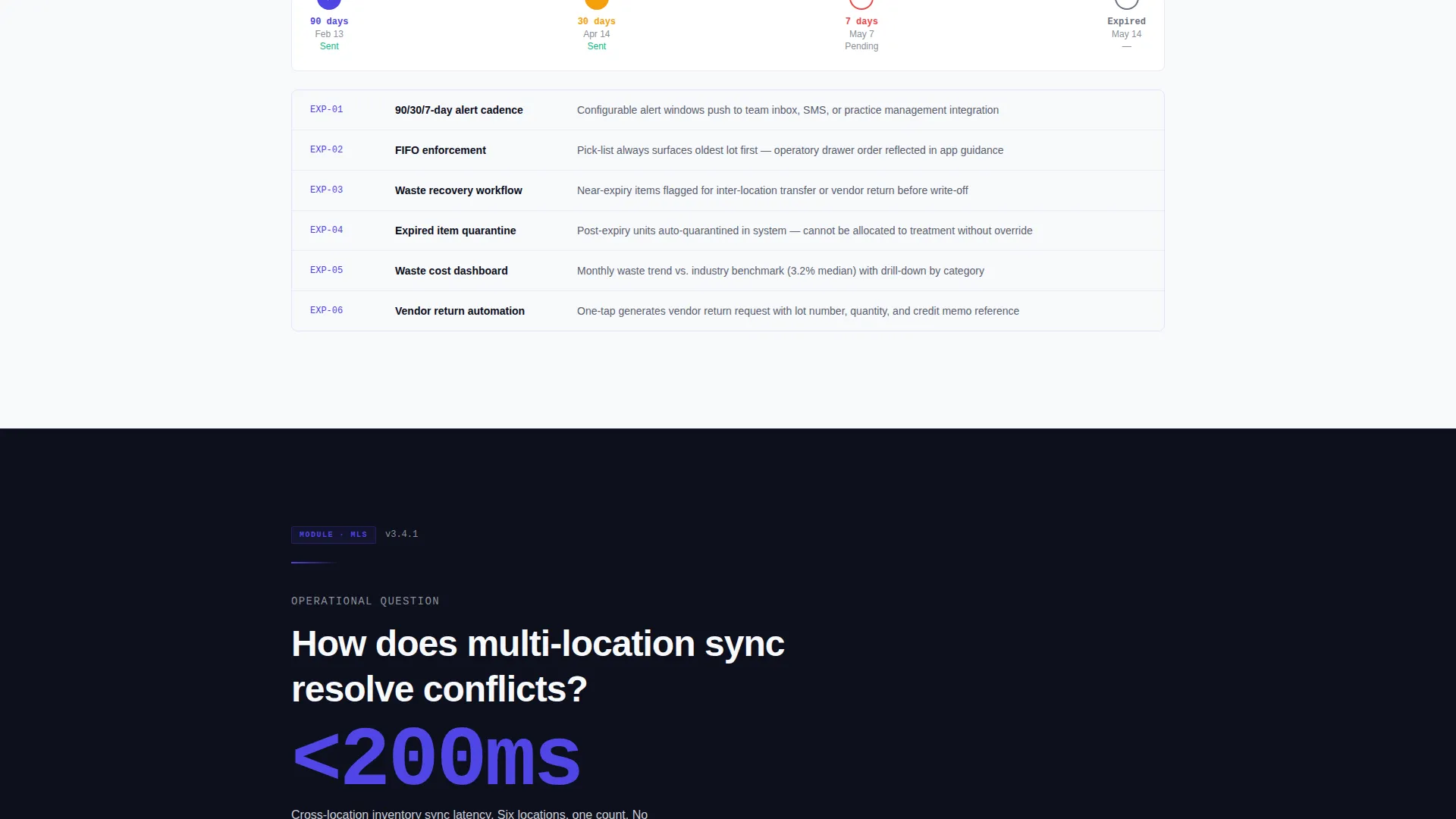The height and width of the screenshot is (819, 1456).
Task: Select the EXP-06 row code
Action: [326, 311]
